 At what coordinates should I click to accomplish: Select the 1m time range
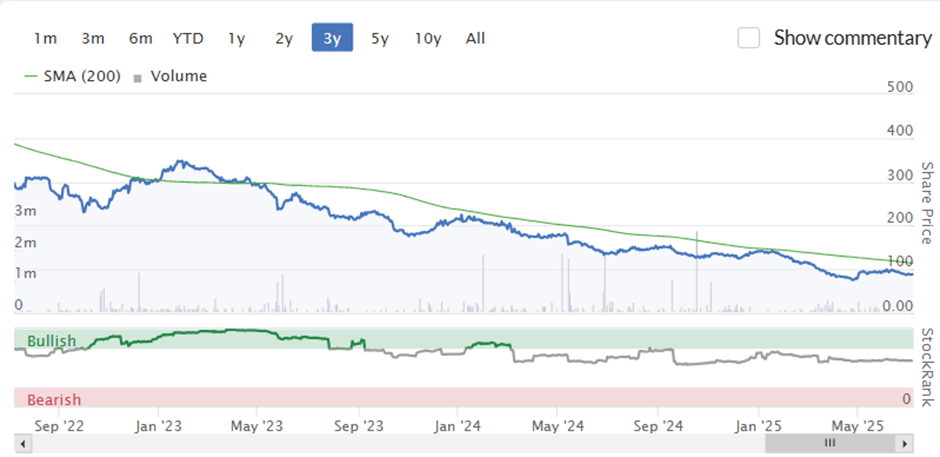45,38
